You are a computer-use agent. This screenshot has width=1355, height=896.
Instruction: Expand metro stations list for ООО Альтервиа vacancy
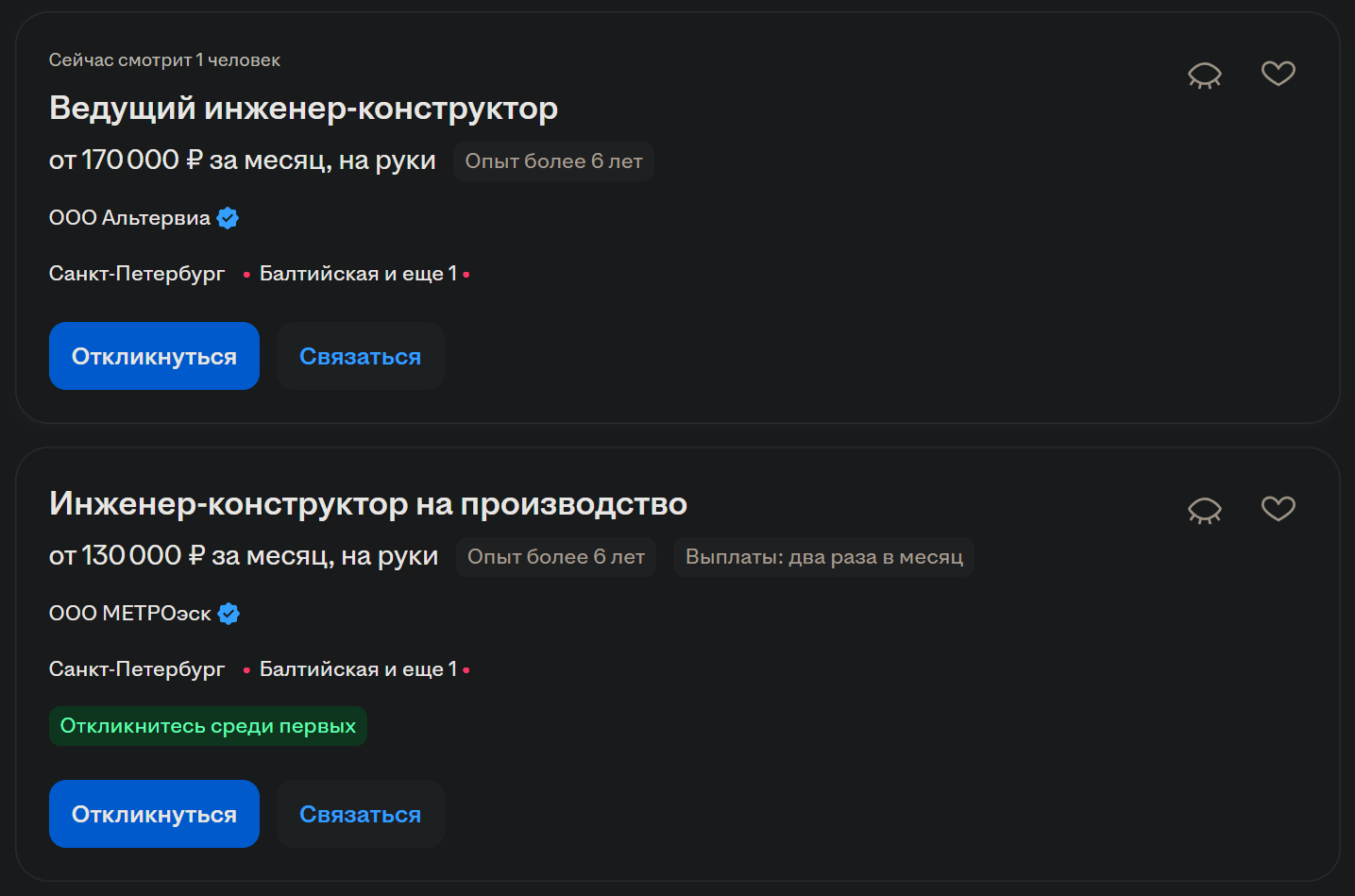click(x=358, y=274)
